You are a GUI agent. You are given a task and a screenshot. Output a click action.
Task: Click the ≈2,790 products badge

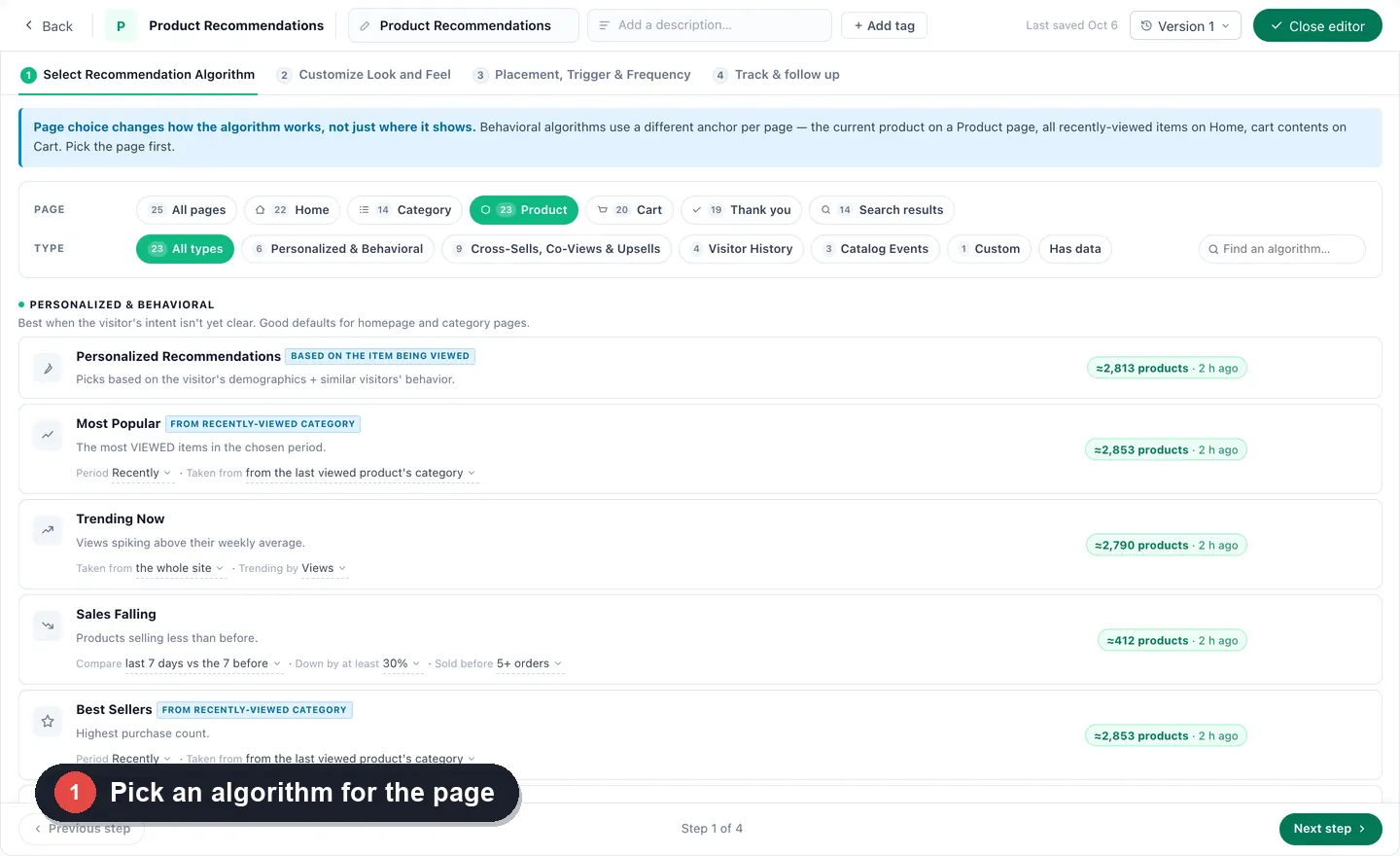1166,546
